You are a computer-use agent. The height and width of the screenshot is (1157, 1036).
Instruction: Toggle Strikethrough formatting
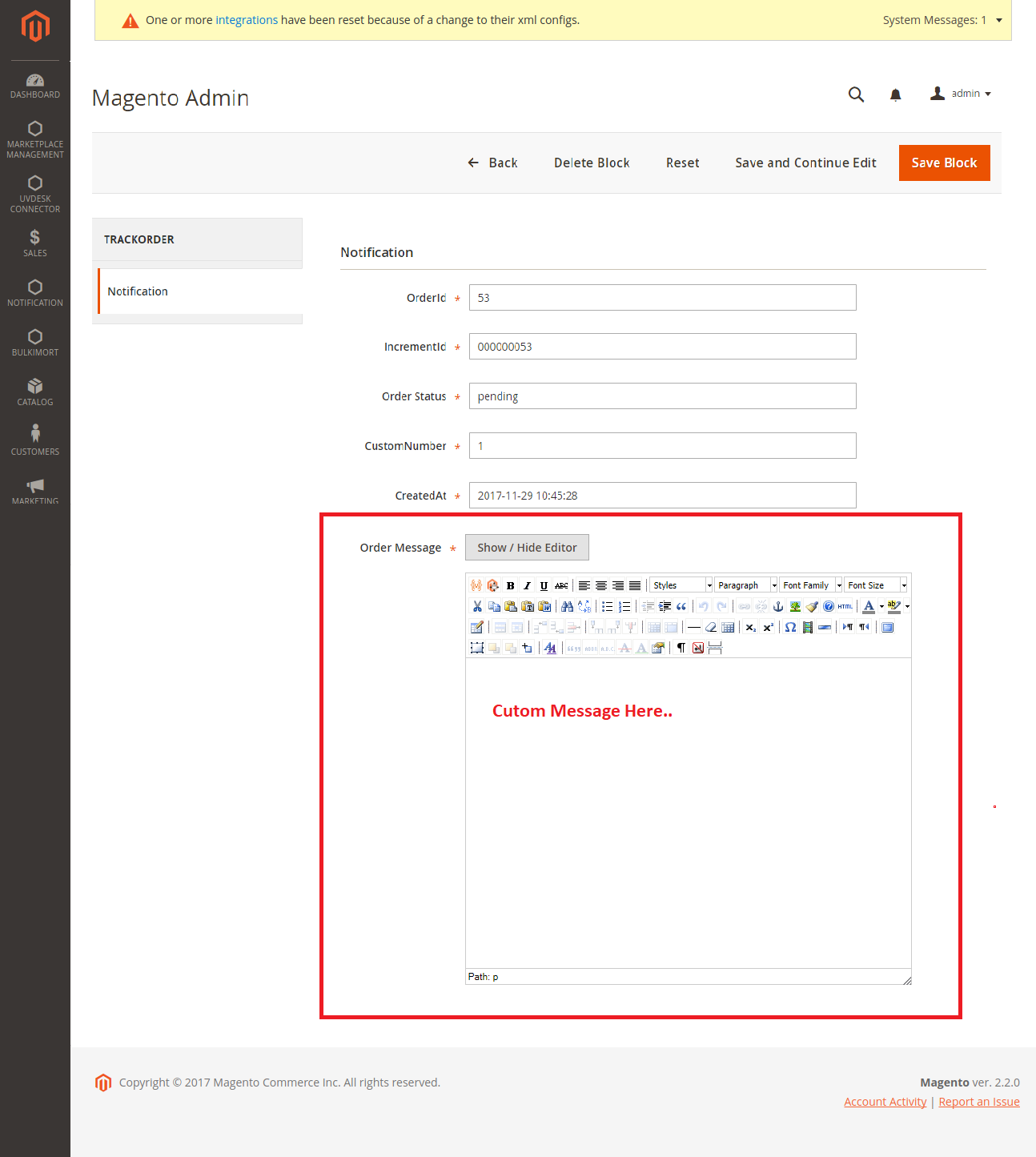click(x=561, y=585)
